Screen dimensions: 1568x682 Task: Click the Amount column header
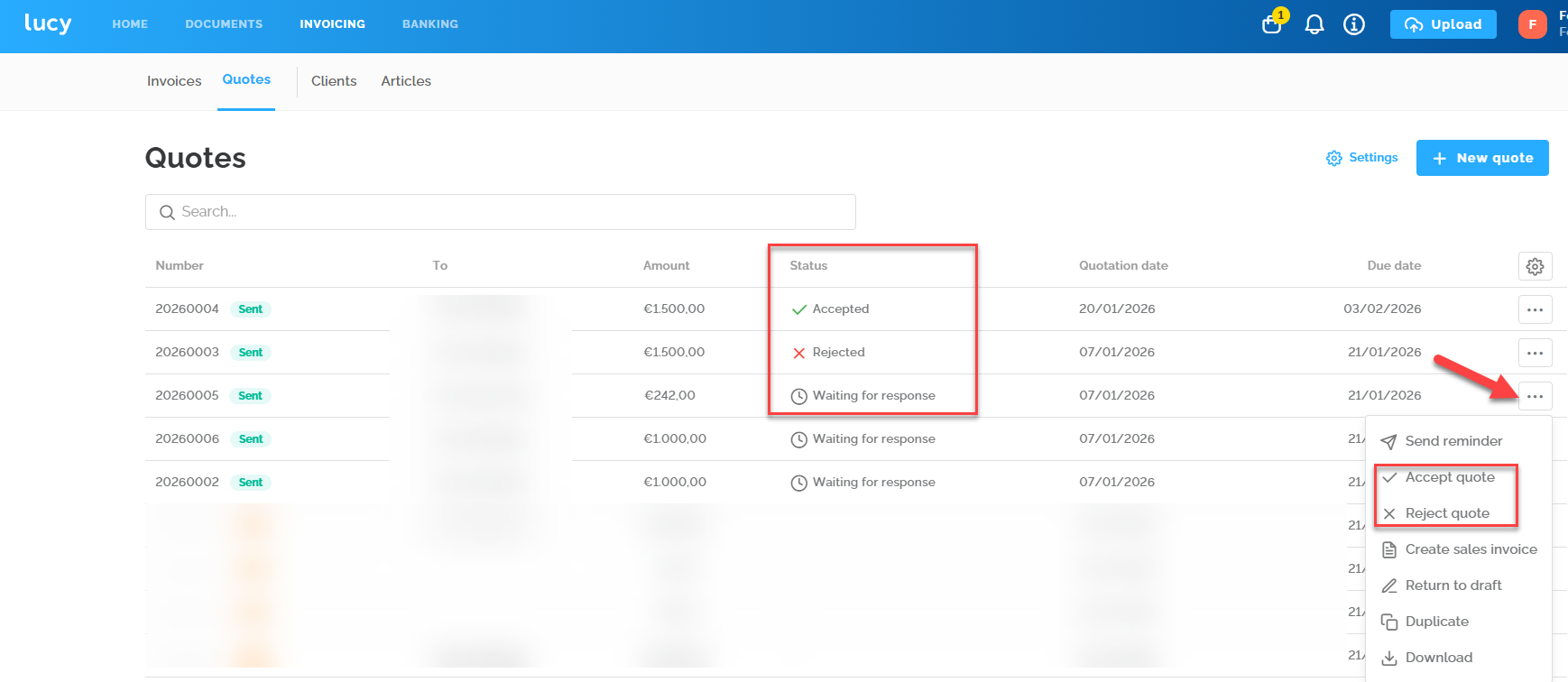tap(667, 266)
